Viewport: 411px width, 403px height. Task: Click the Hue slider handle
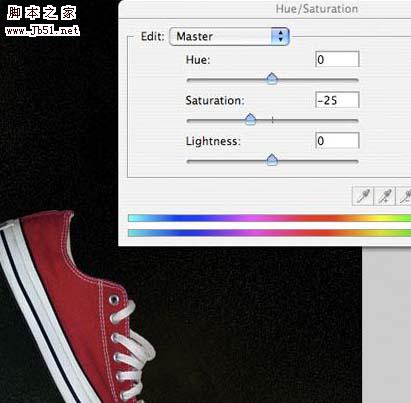coord(272,78)
